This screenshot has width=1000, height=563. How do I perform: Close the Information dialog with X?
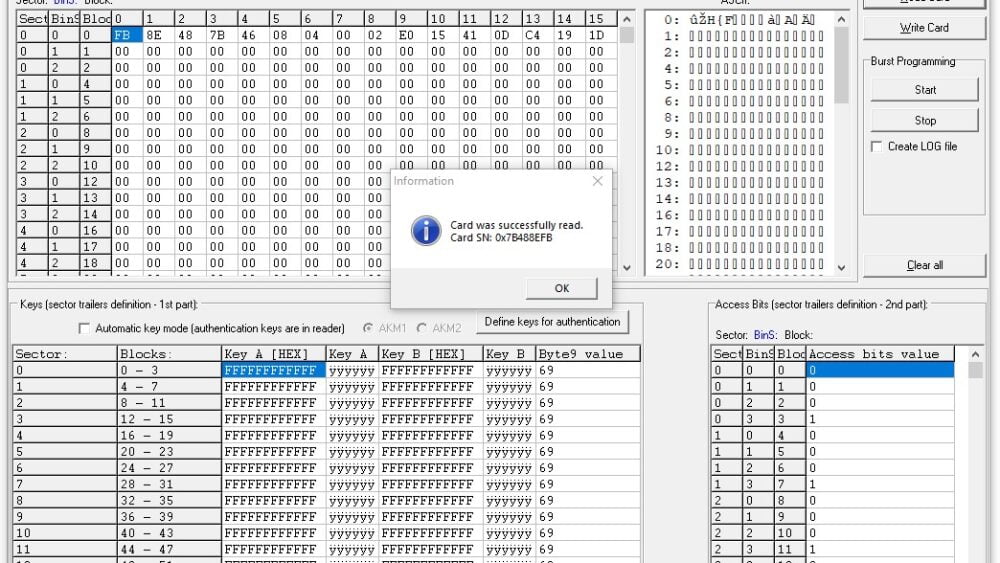point(597,181)
